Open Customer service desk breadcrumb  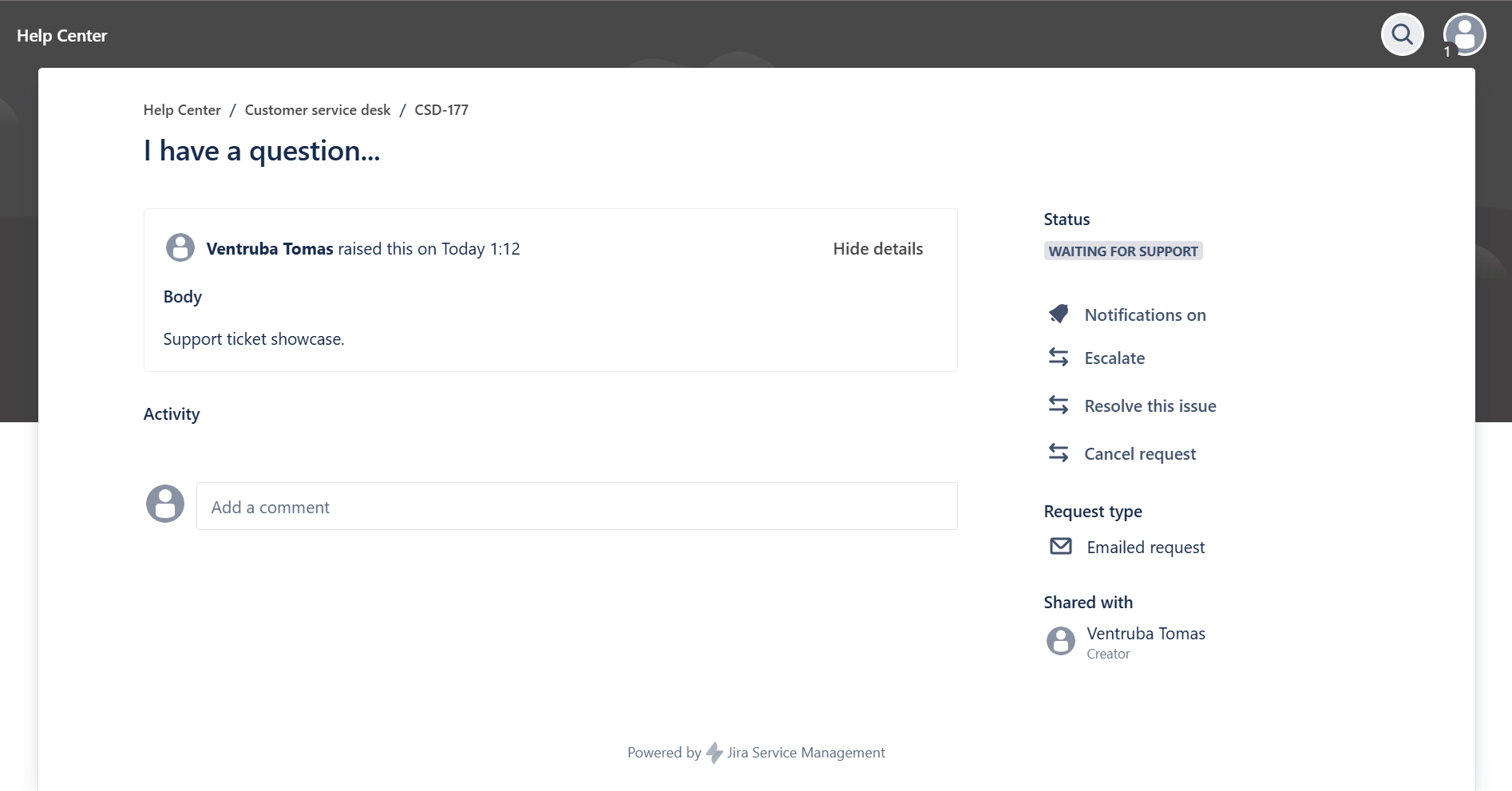tap(317, 110)
